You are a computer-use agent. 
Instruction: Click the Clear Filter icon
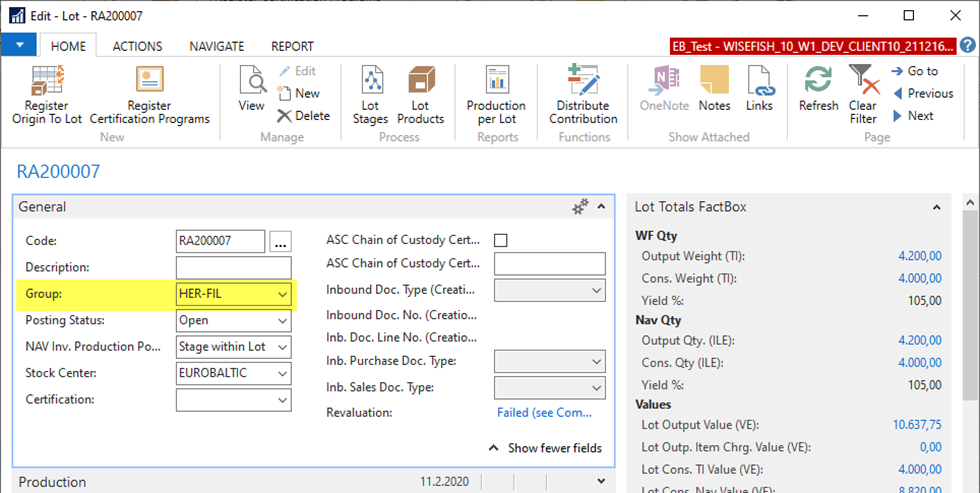click(862, 82)
